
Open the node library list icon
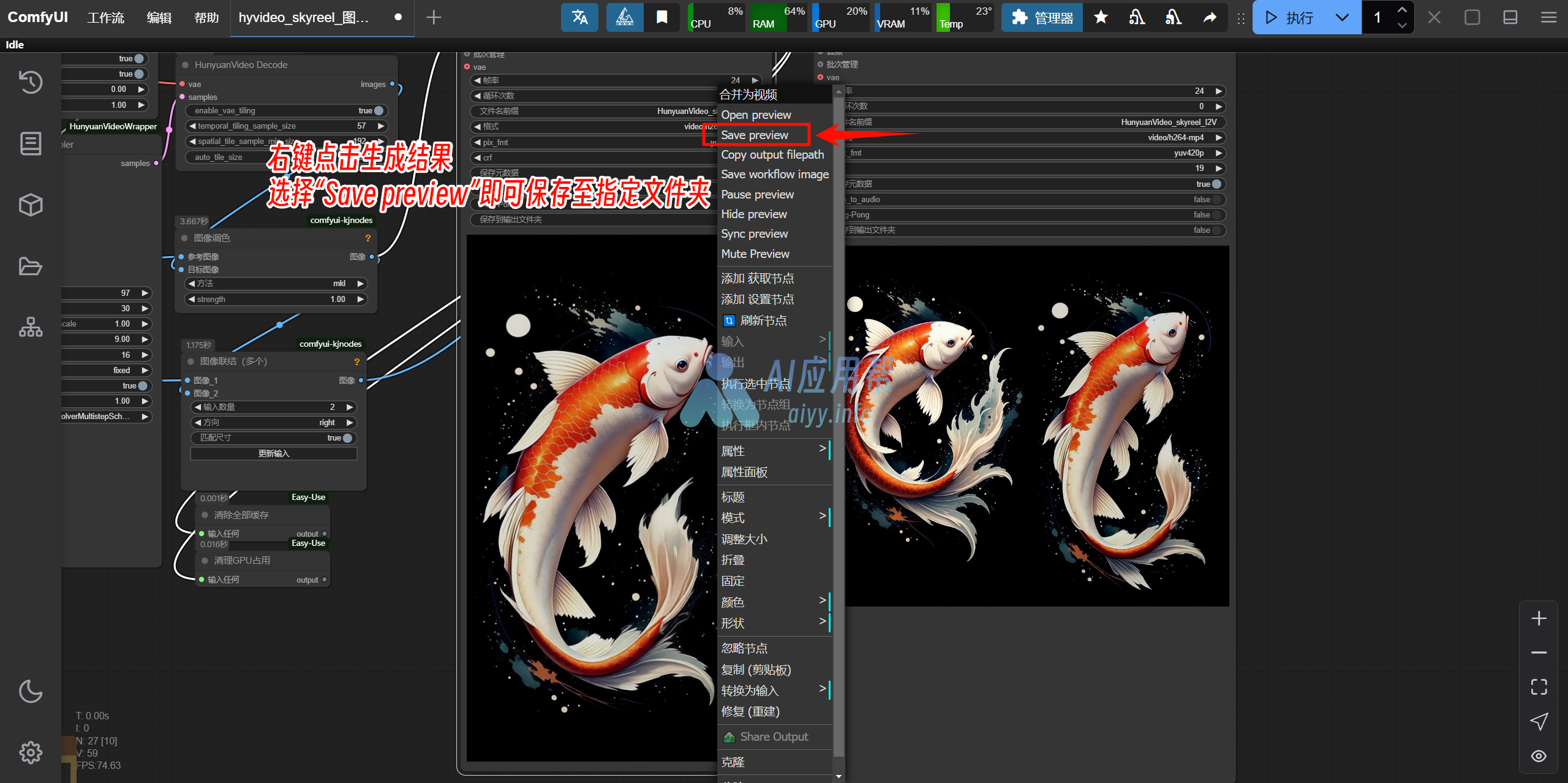[31, 143]
